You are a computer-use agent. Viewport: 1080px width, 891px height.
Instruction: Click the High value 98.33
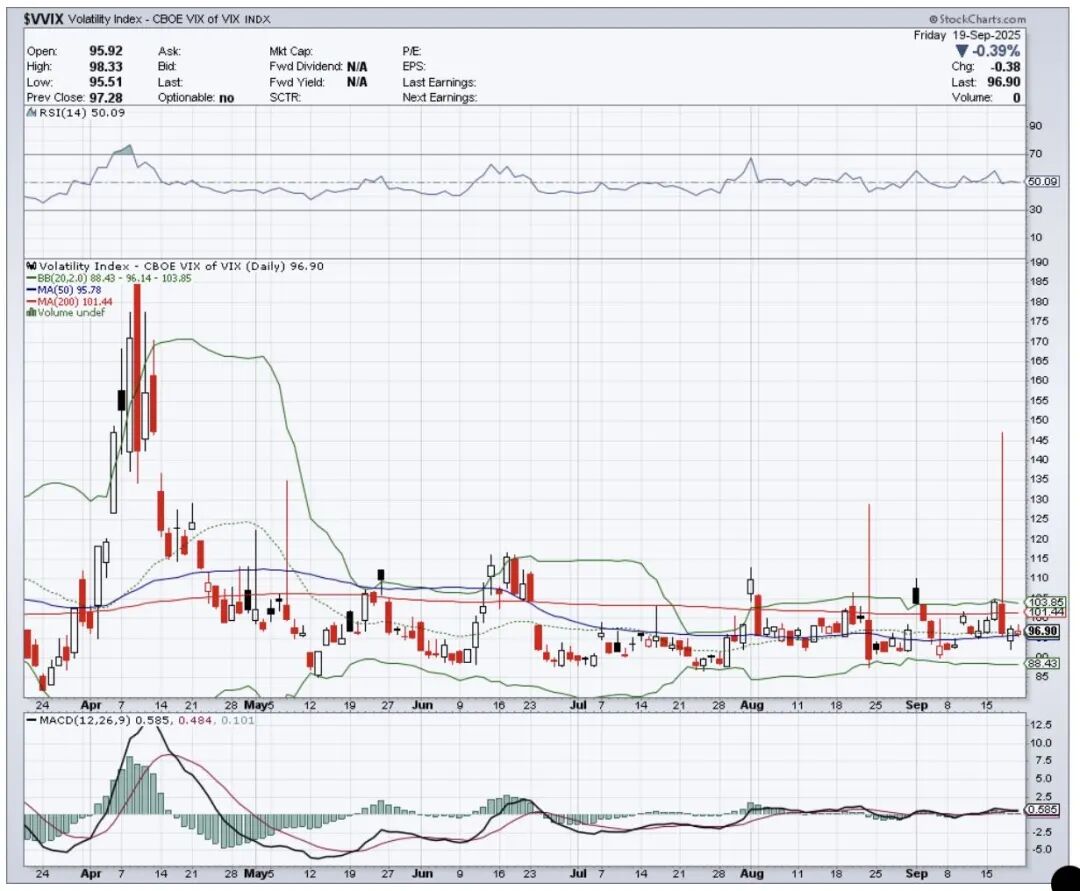(x=106, y=66)
